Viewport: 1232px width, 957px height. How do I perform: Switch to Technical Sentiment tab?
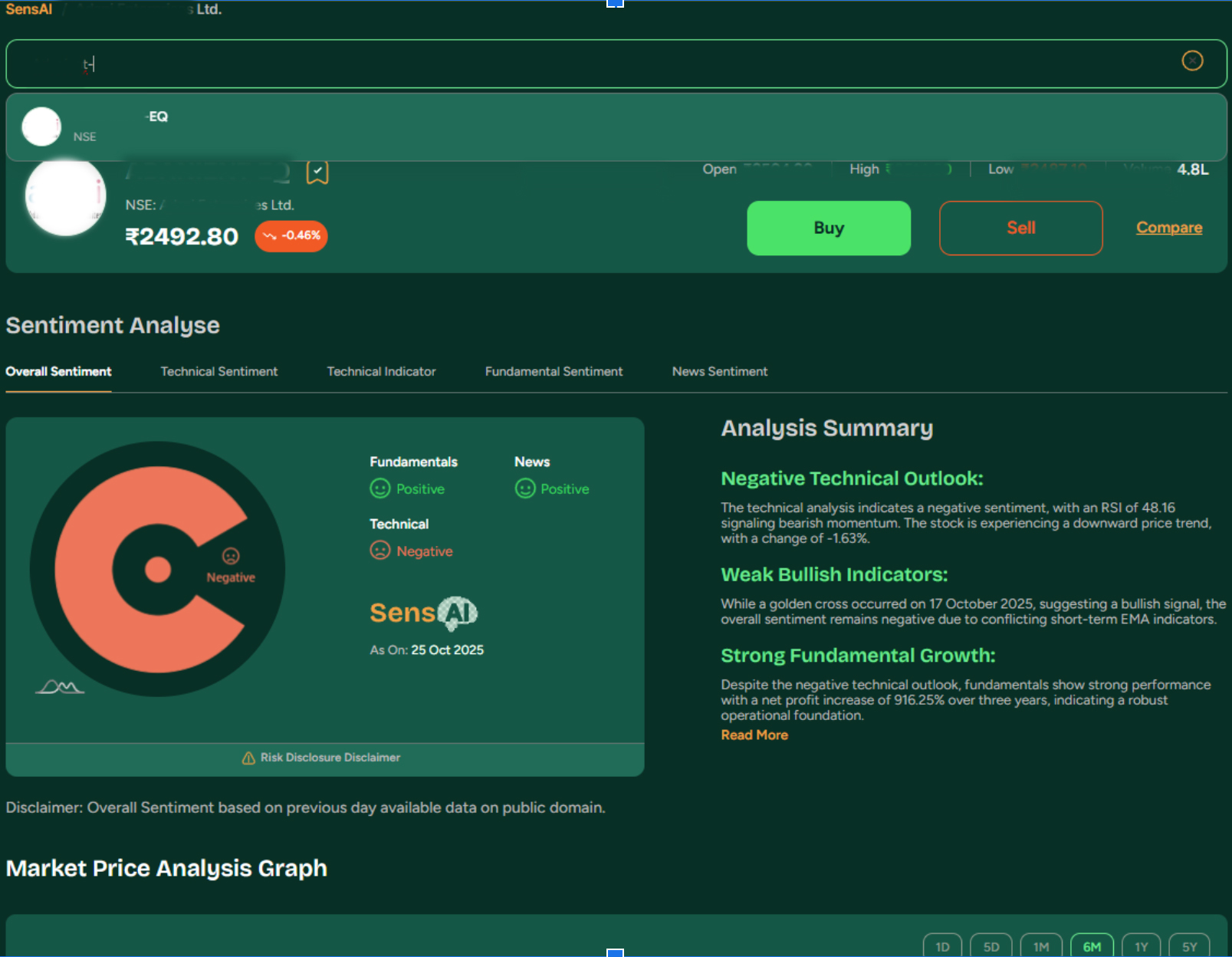tap(218, 371)
